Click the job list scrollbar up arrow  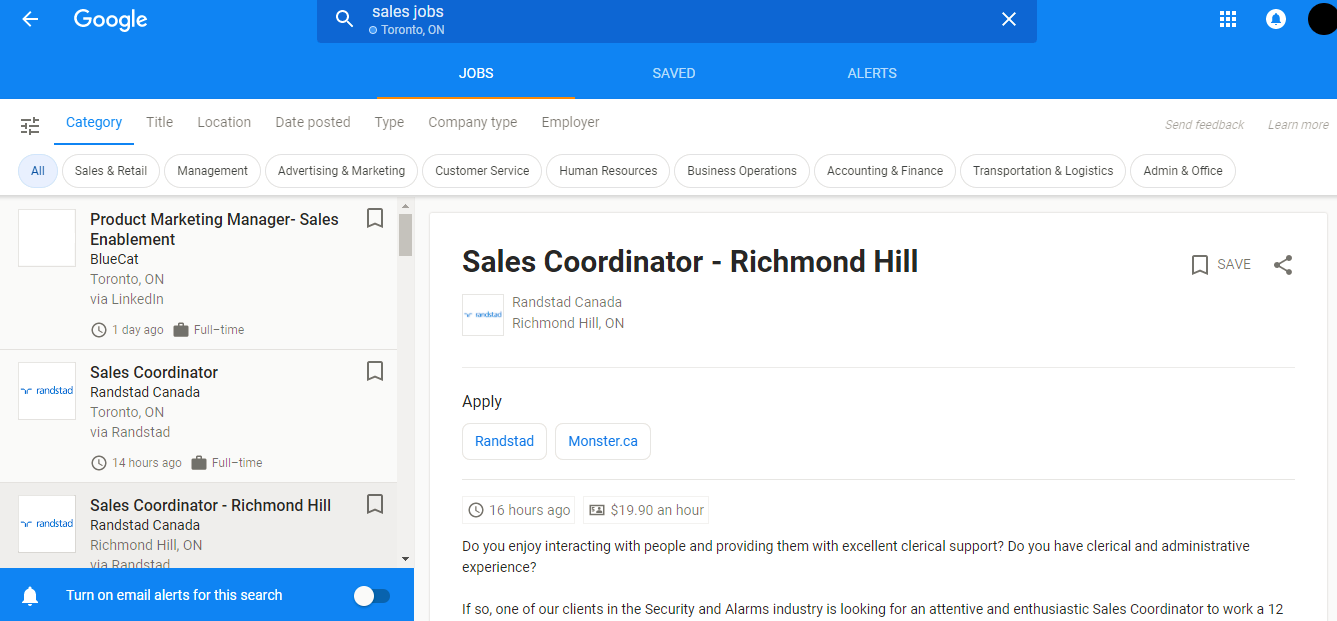pyautogui.click(x=405, y=207)
